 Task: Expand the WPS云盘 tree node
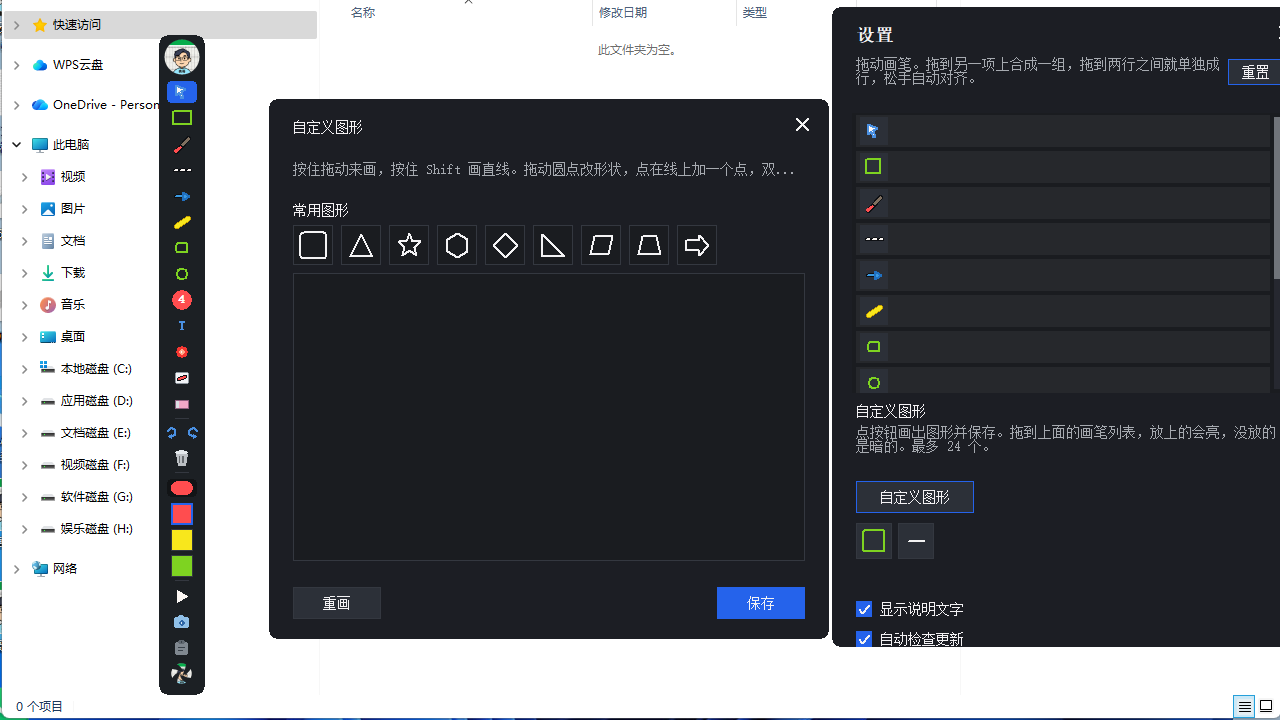tap(17, 65)
